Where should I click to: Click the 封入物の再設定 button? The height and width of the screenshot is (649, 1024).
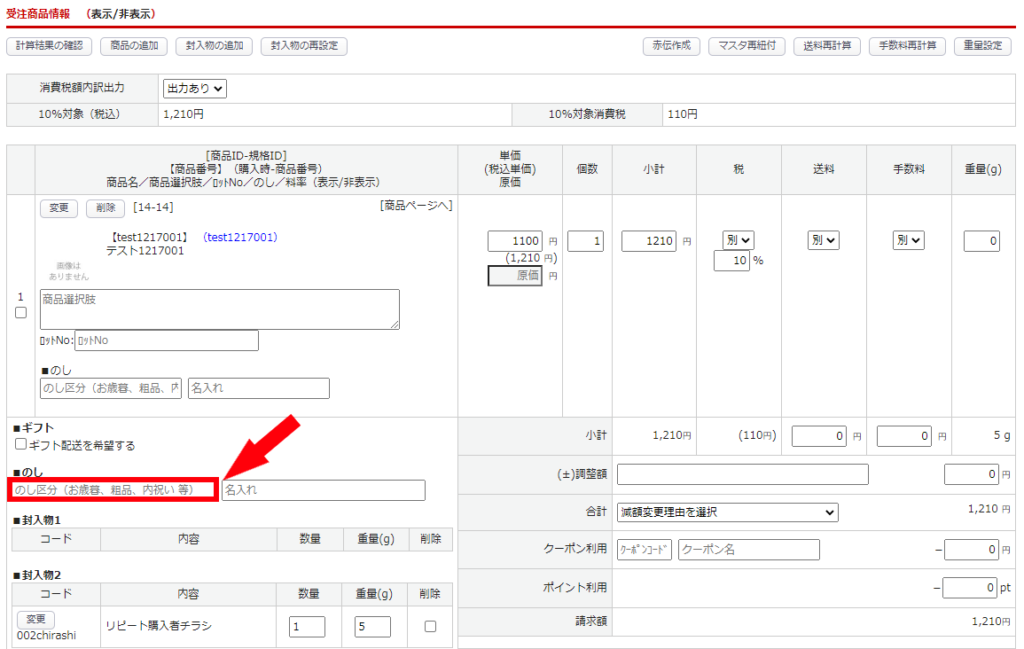coord(304,46)
